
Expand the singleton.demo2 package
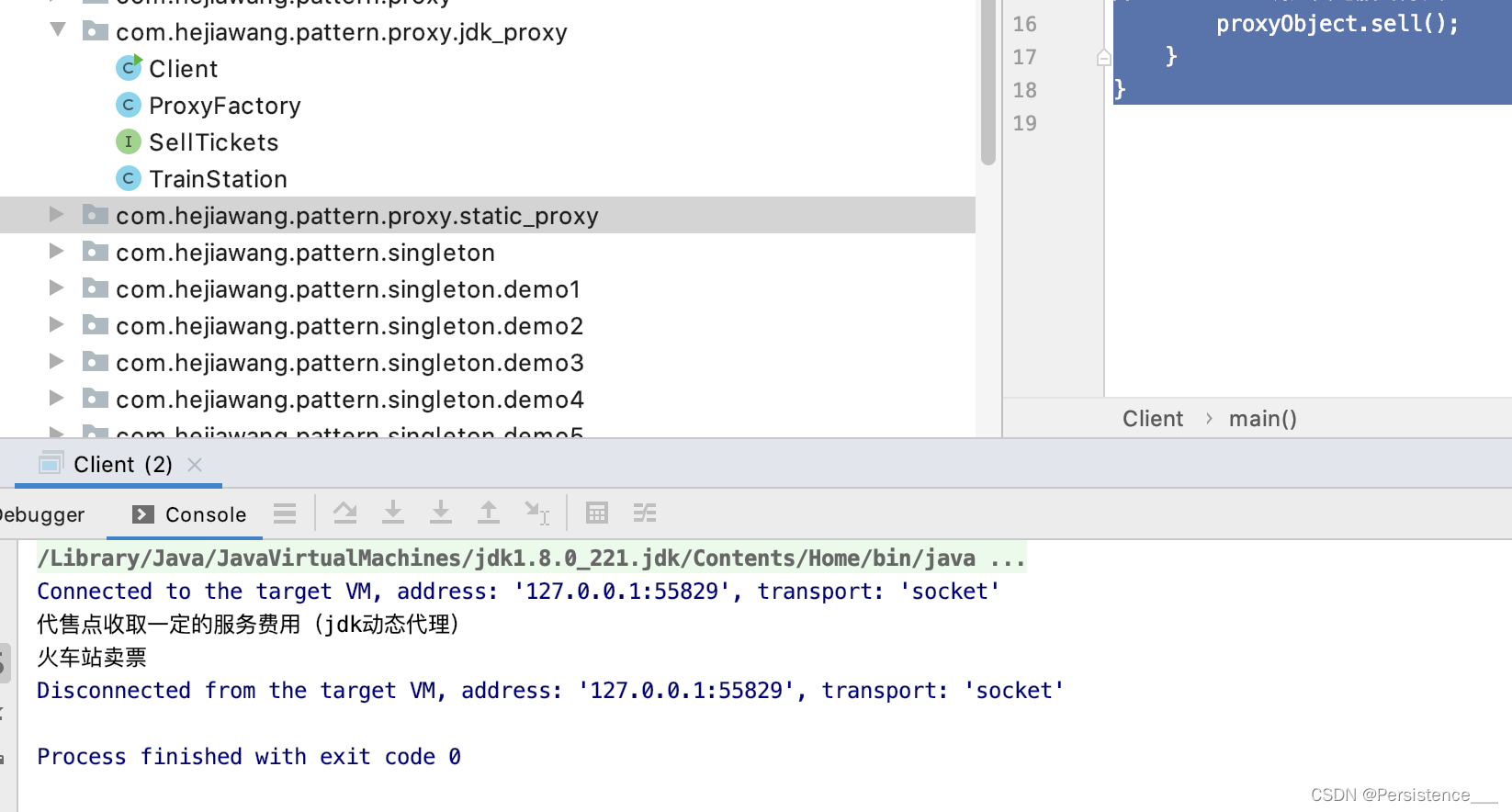point(56,324)
